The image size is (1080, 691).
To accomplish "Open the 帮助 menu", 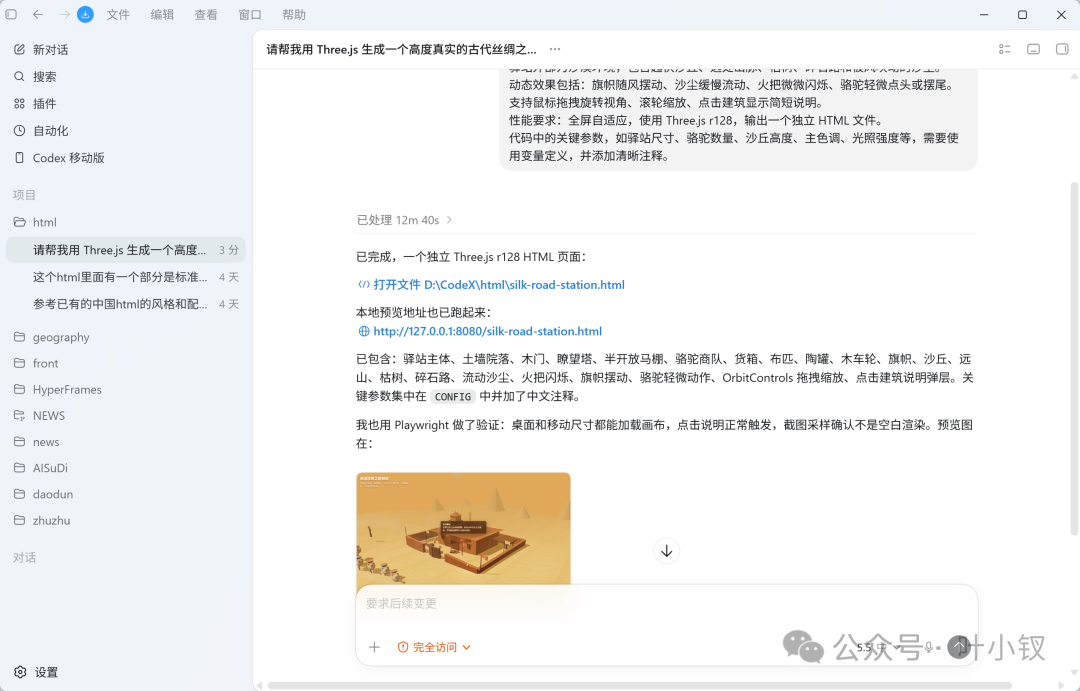I will 293,14.
